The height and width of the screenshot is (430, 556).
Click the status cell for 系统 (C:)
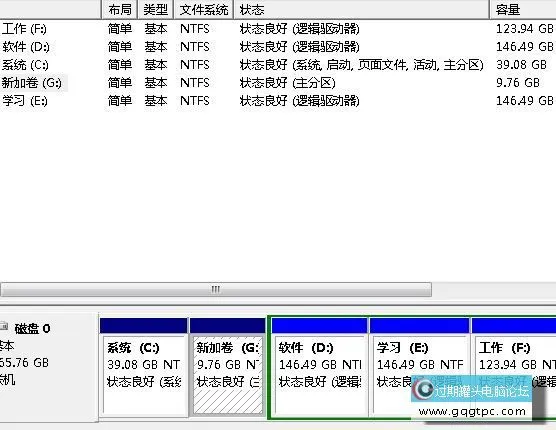pyautogui.click(x=361, y=65)
